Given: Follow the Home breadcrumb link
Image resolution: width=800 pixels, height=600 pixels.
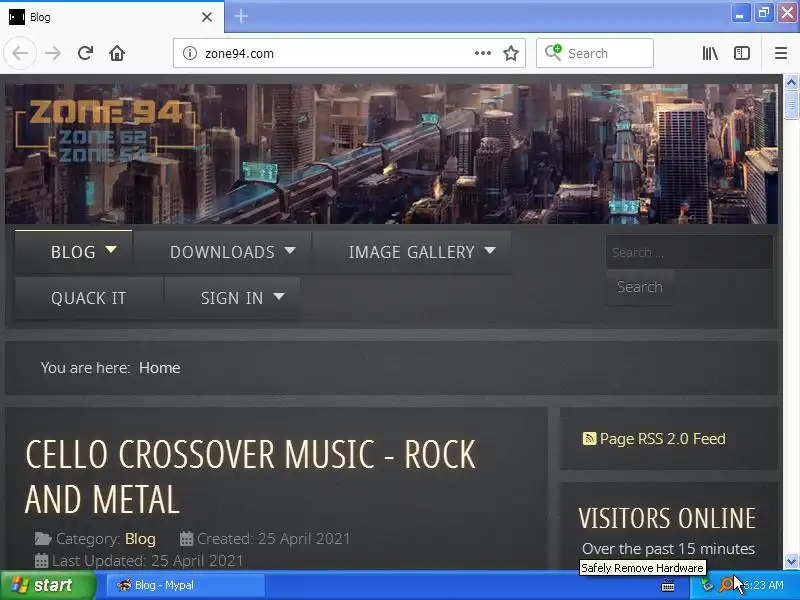Looking at the screenshot, I should coord(160,368).
